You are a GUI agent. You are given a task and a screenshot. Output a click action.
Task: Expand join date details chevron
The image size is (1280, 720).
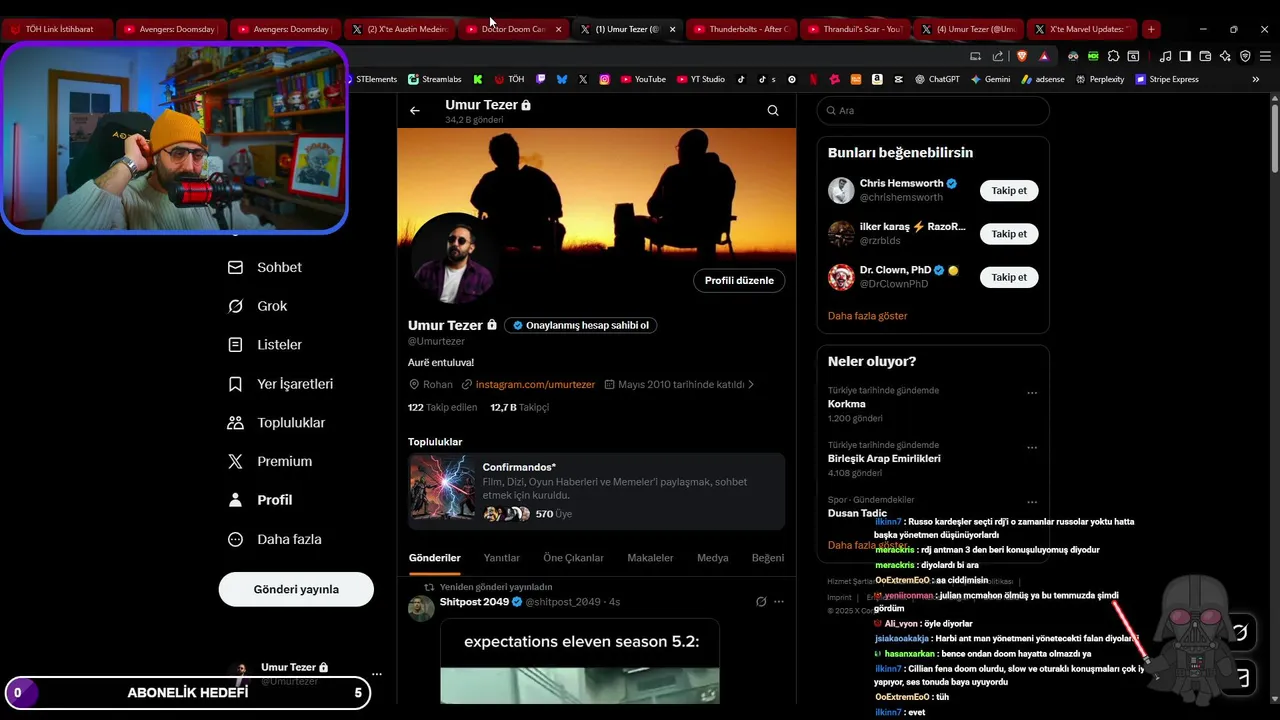[751, 384]
